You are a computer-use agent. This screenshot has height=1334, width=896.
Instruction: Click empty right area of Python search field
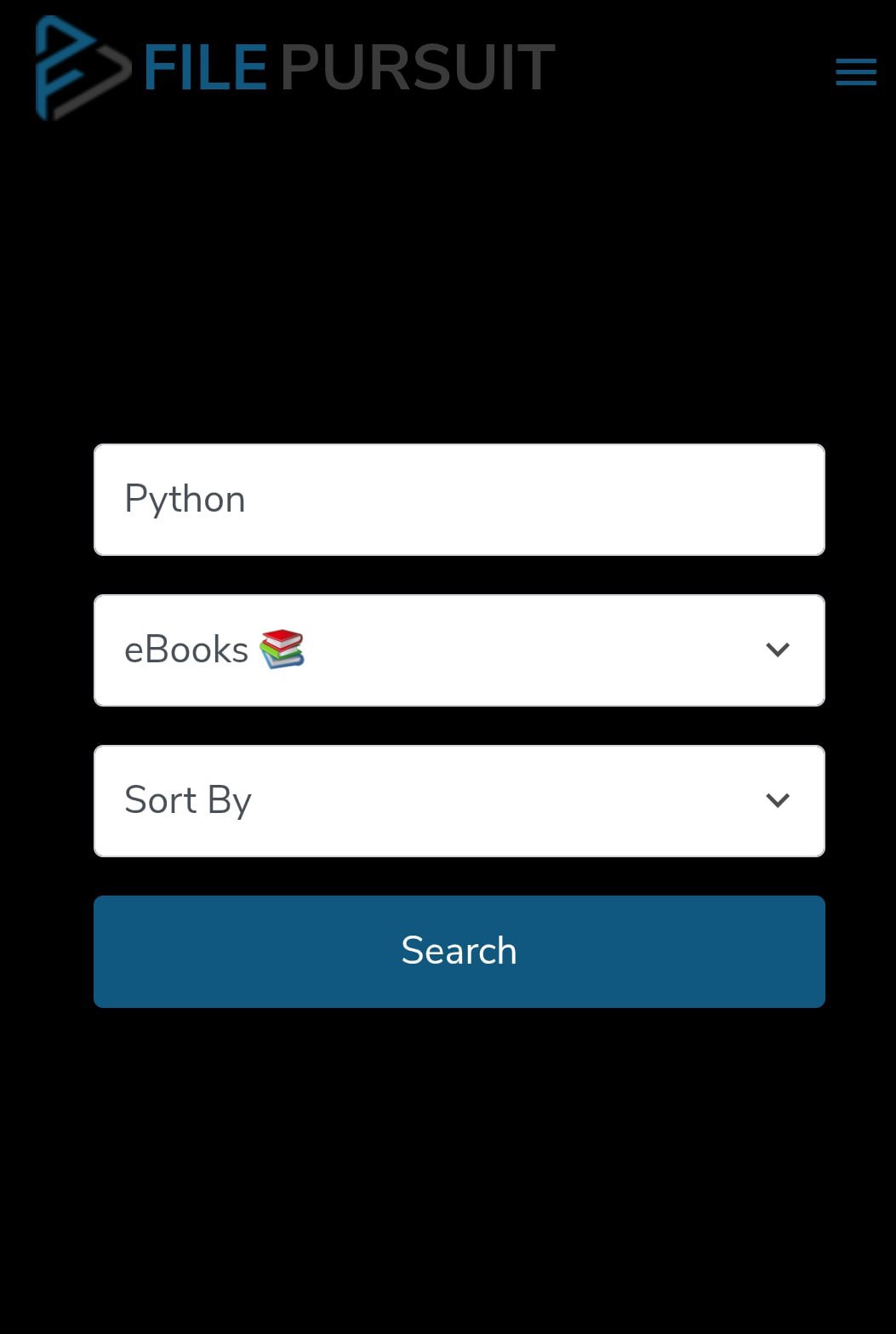[681, 500]
